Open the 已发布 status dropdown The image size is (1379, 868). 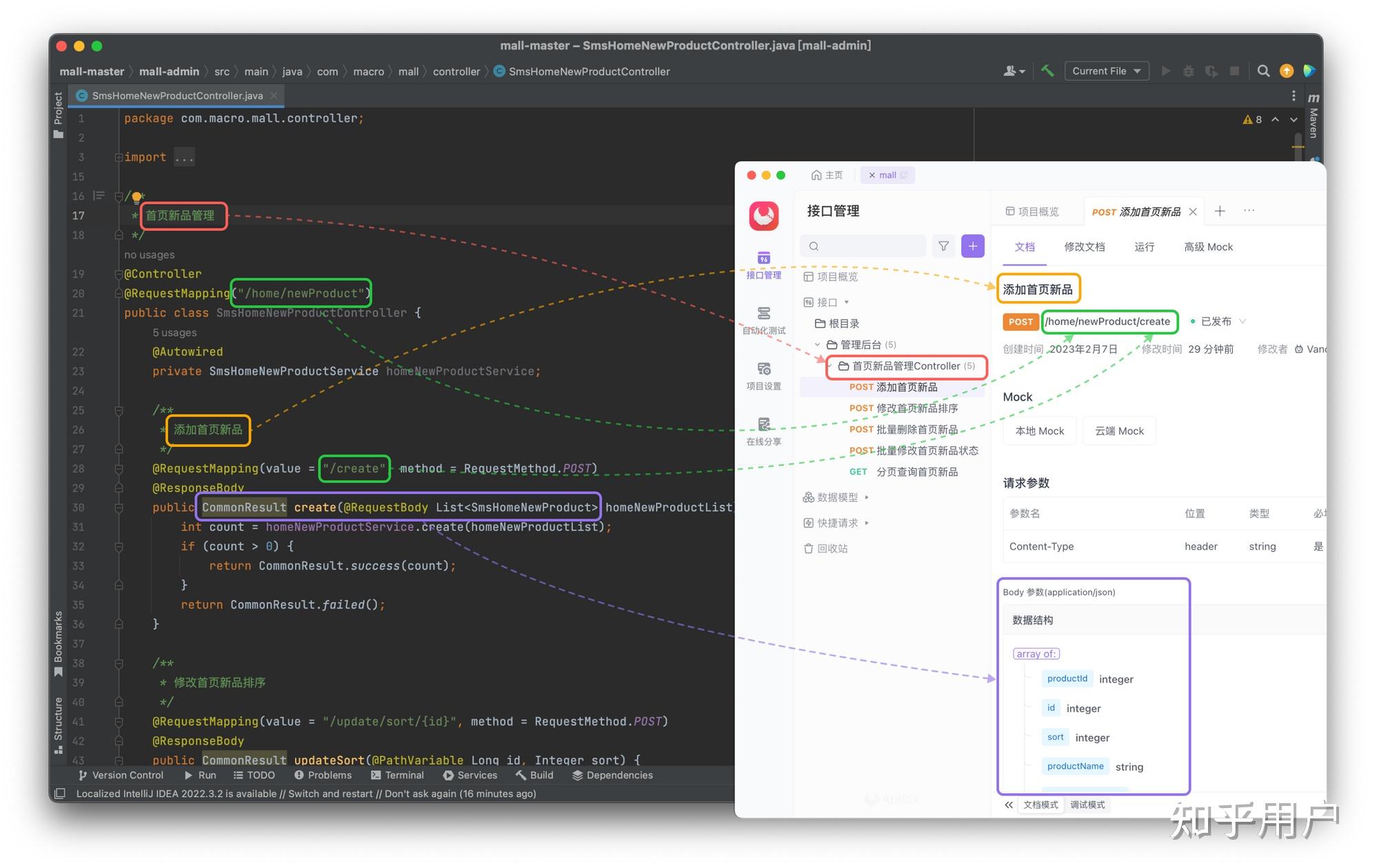[1218, 321]
